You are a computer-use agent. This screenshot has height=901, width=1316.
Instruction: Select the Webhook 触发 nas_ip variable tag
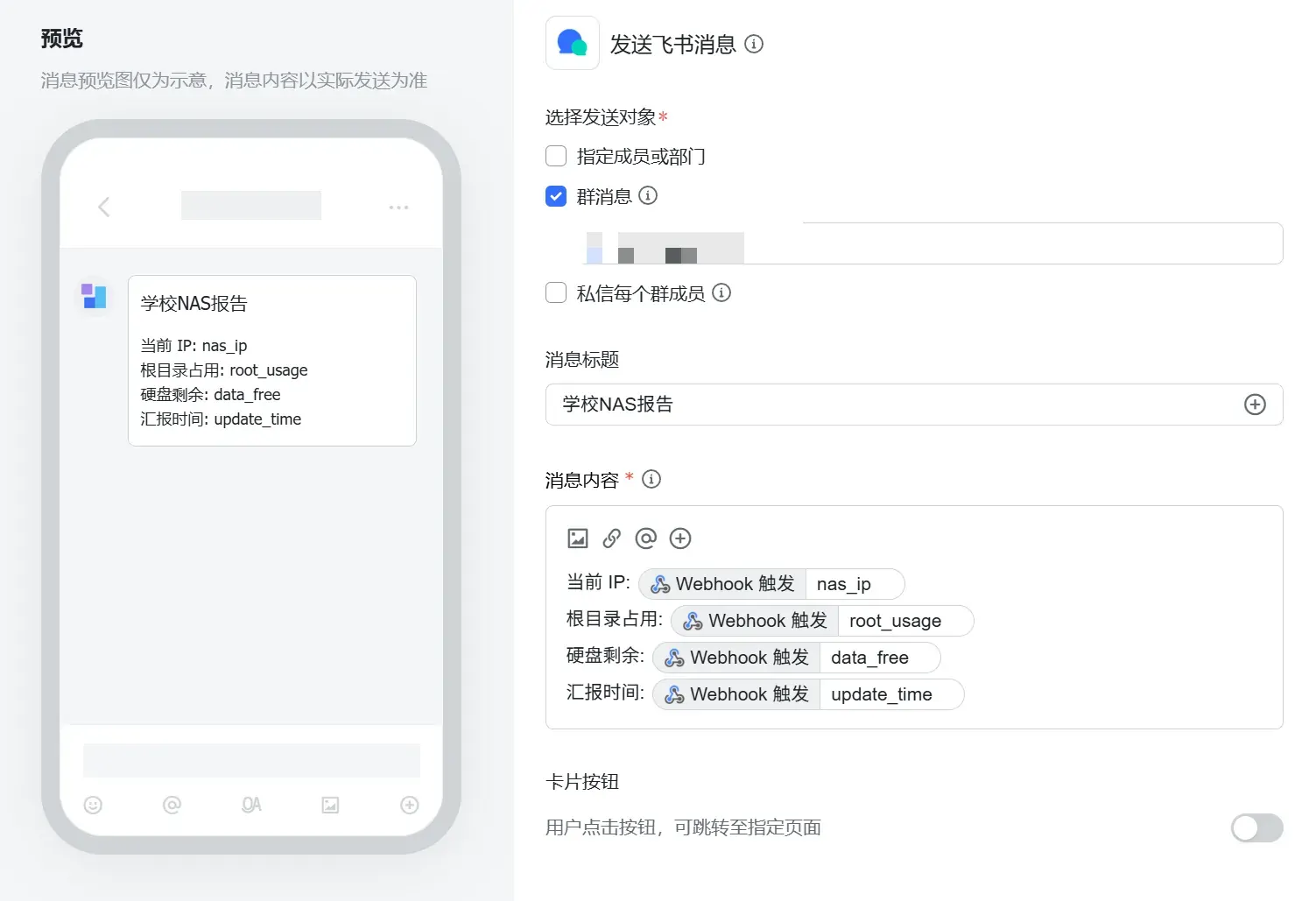[771, 584]
